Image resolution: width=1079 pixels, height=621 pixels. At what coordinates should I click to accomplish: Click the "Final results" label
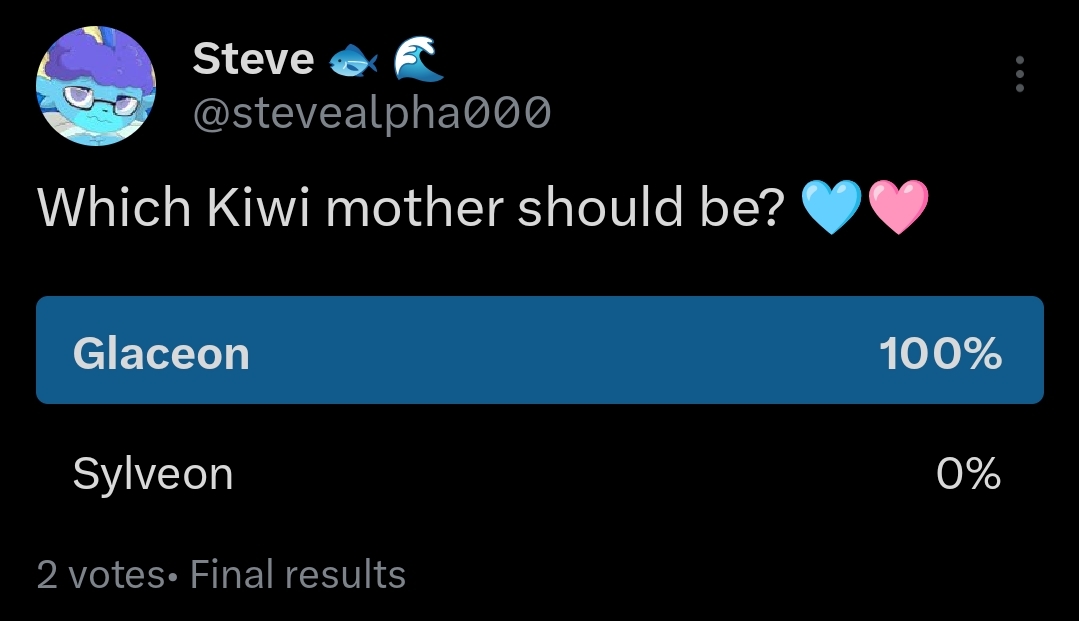[298, 574]
